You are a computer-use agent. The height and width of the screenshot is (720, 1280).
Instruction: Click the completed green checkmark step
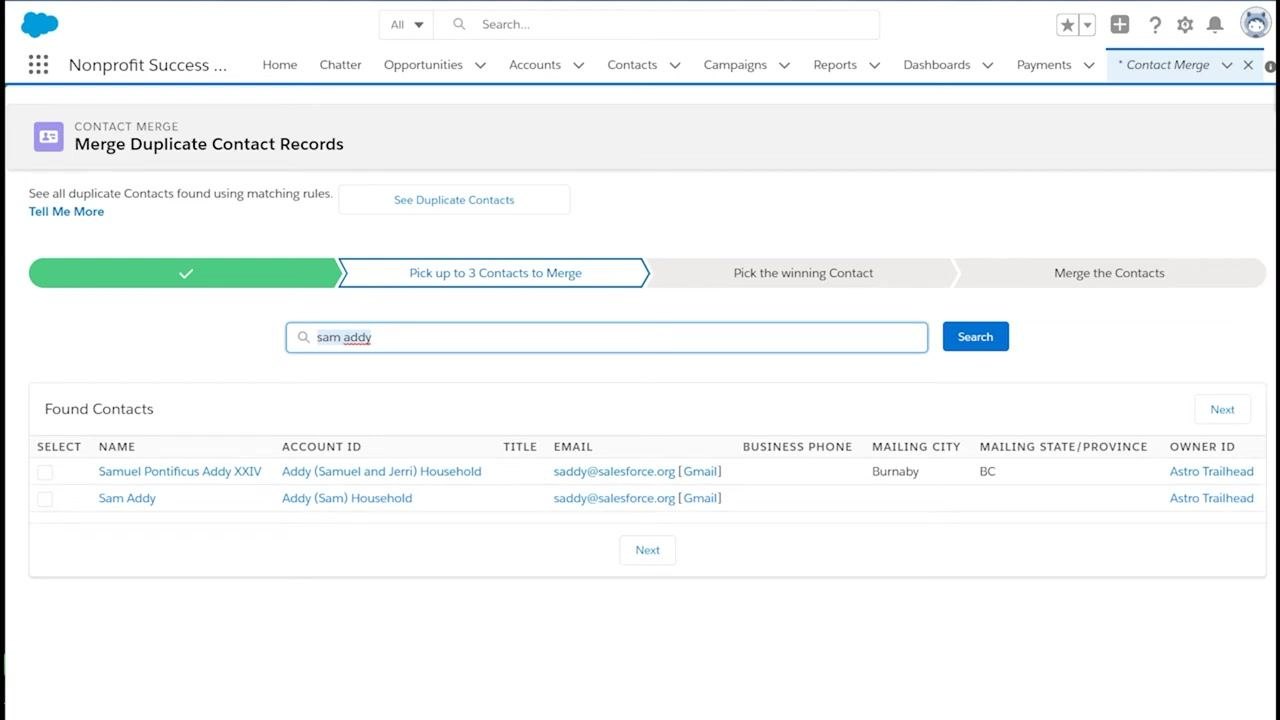(186, 273)
